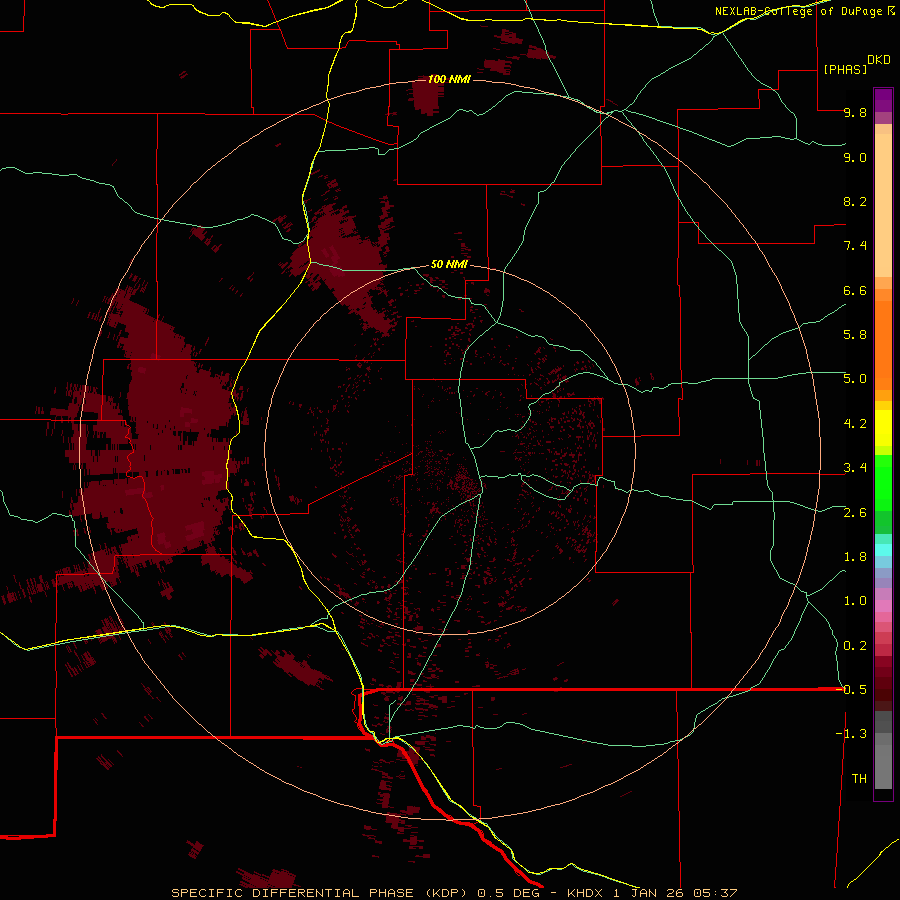The image size is (900, 900).
Task: Click the orange segment of the color bar
Action: tap(883, 346)
